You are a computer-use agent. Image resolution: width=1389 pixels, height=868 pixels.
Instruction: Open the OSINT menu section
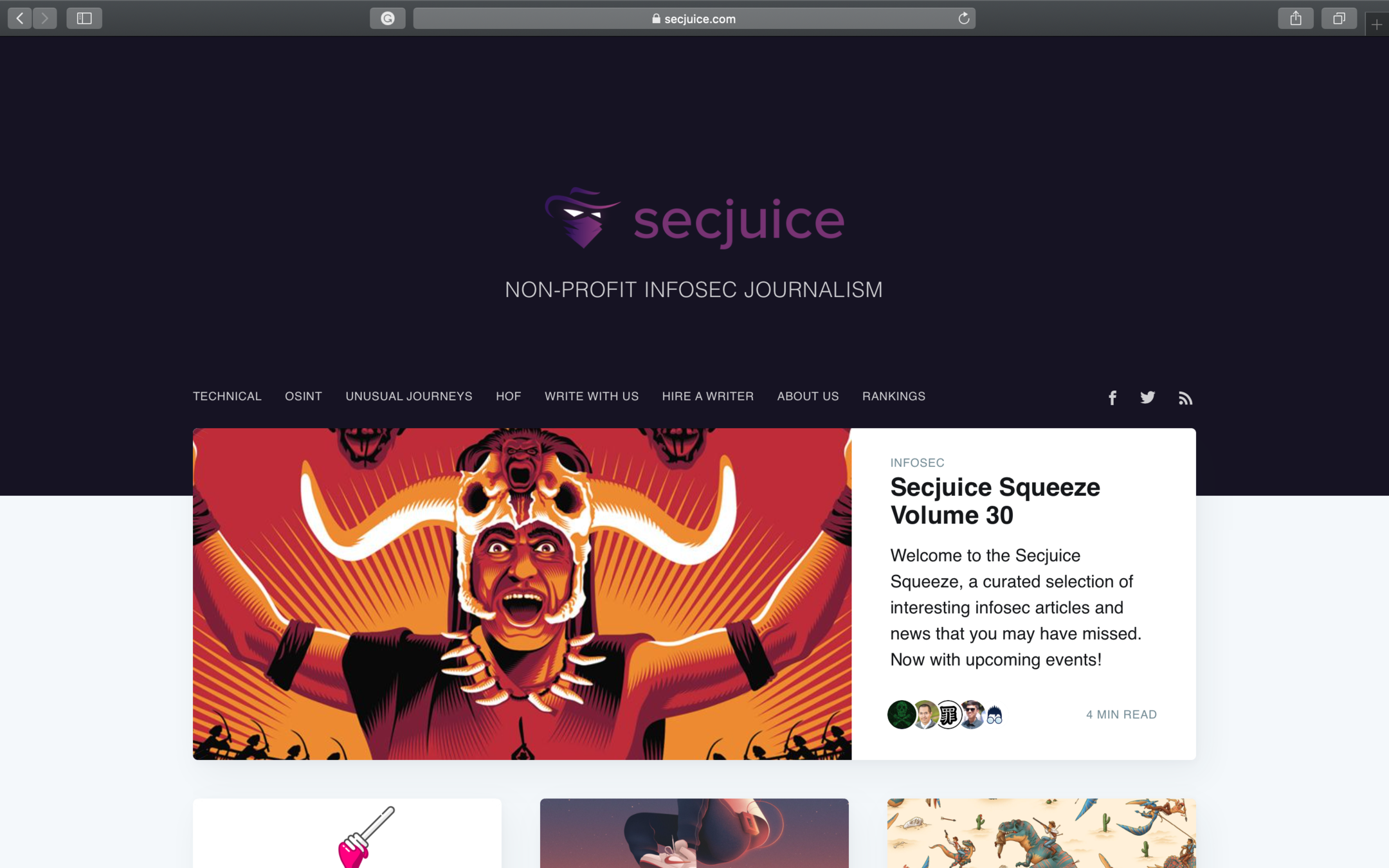tap(304, 397)
